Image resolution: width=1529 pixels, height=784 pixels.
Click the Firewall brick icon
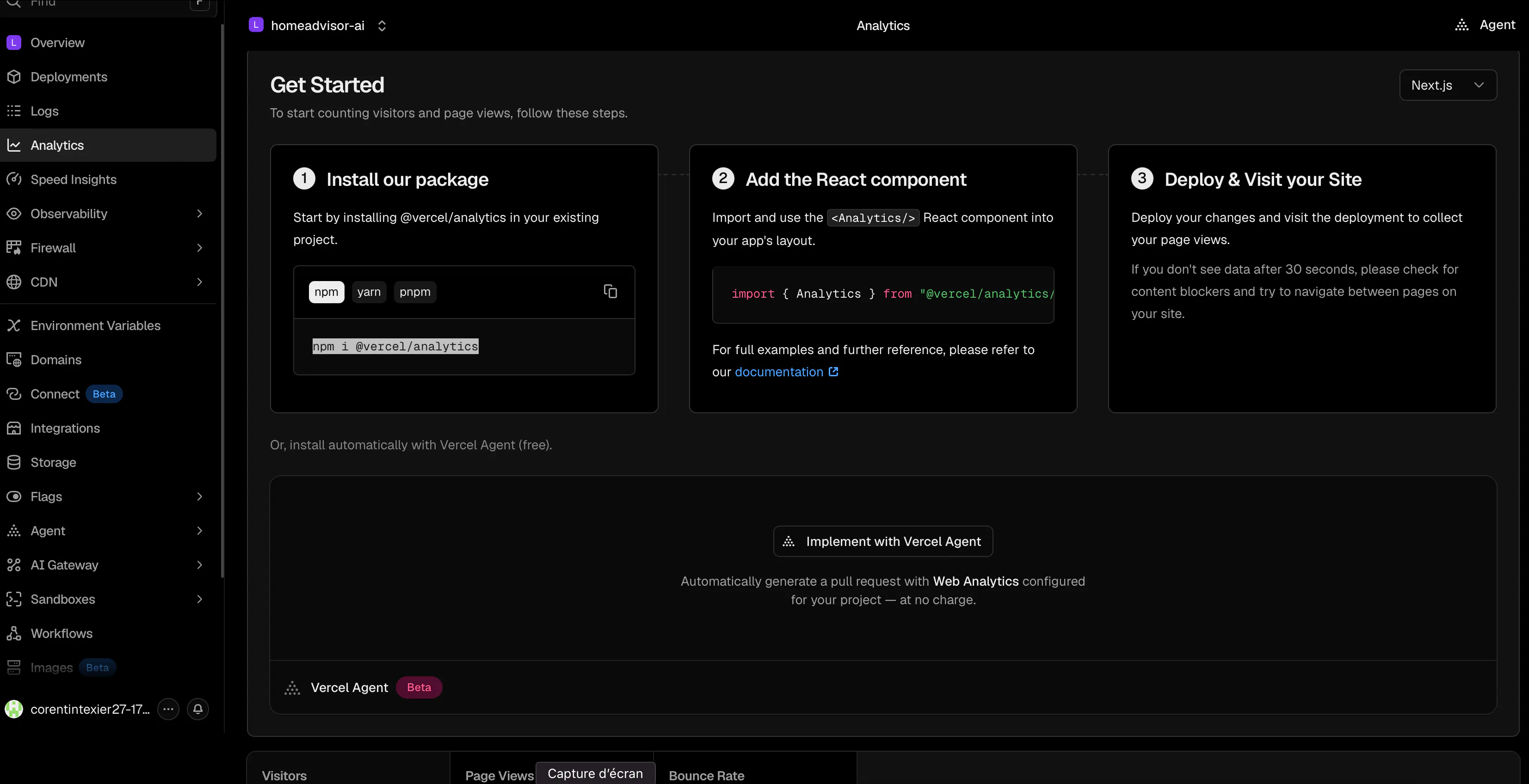14,248
